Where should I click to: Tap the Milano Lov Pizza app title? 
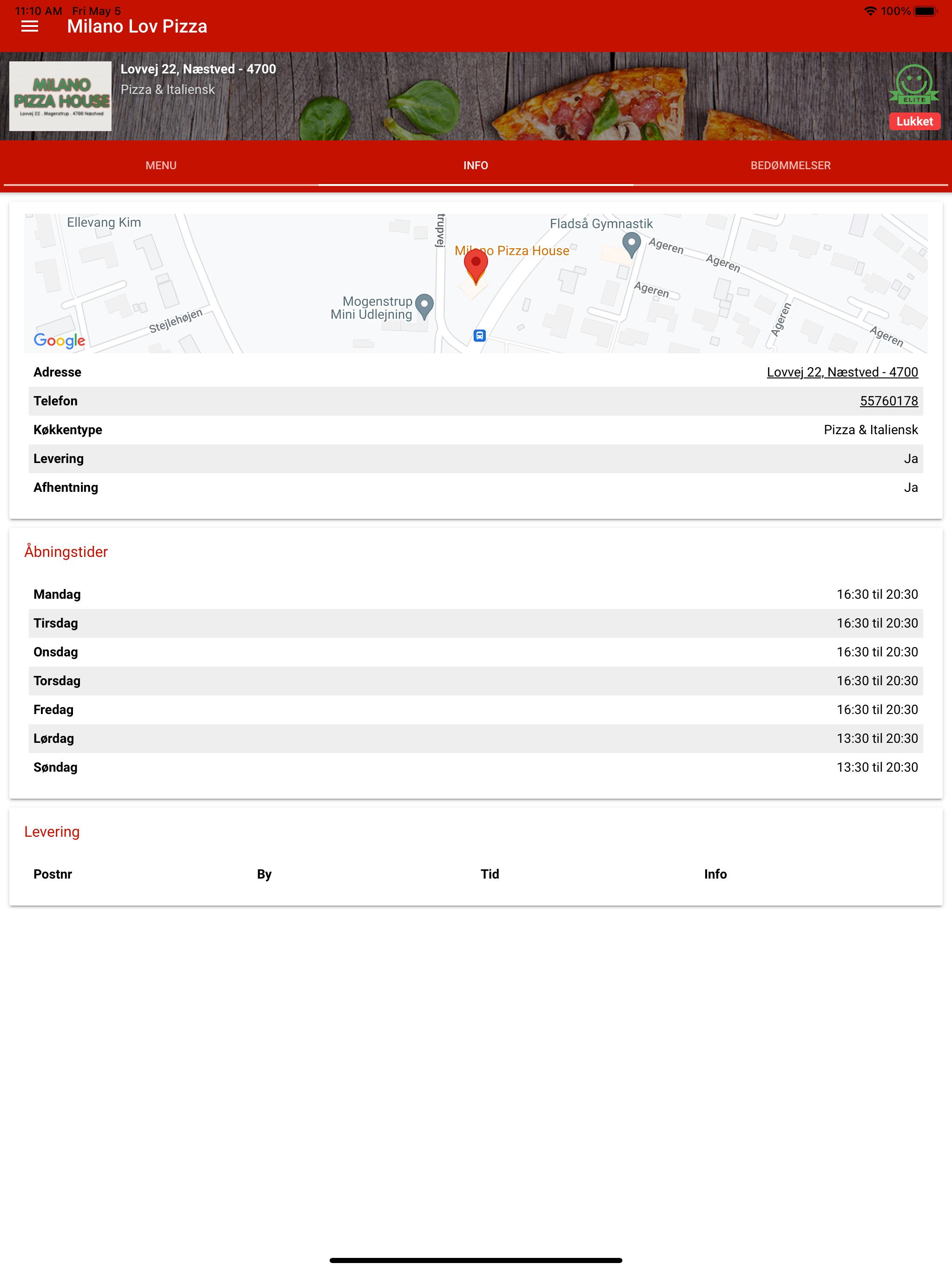coord(137,26)
